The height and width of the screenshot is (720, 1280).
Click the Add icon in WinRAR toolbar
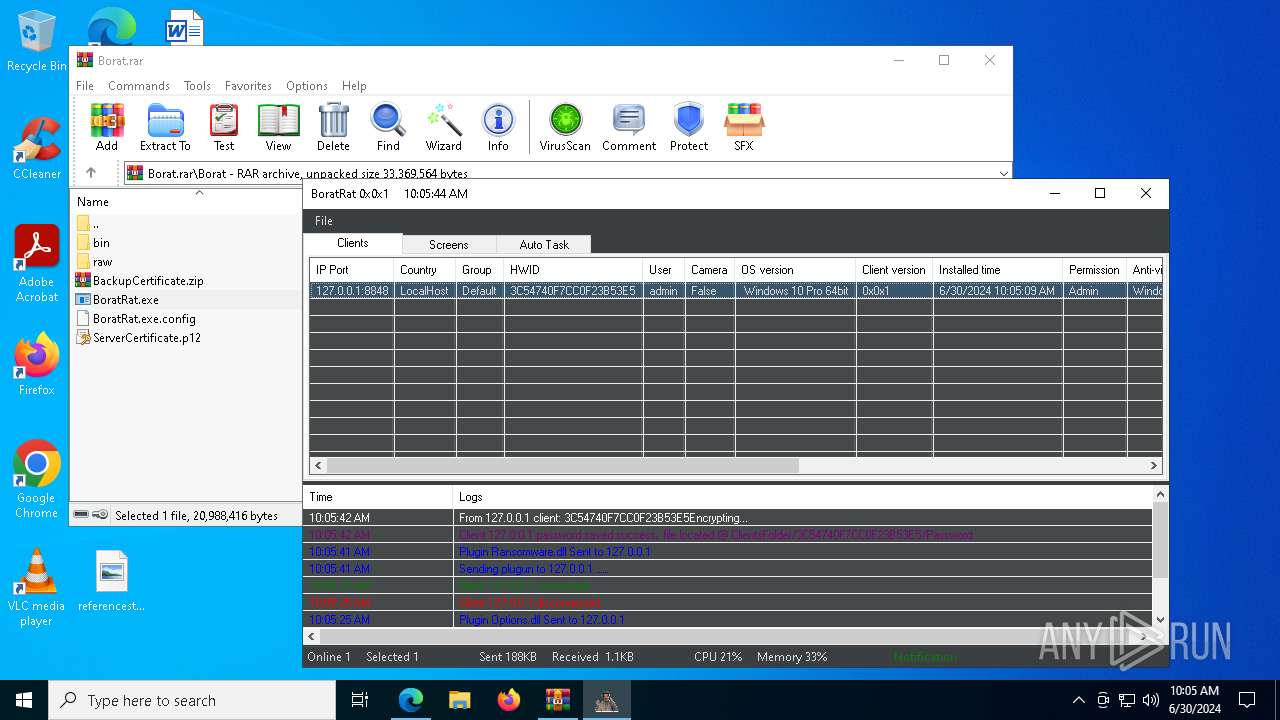tap(107, 127)
